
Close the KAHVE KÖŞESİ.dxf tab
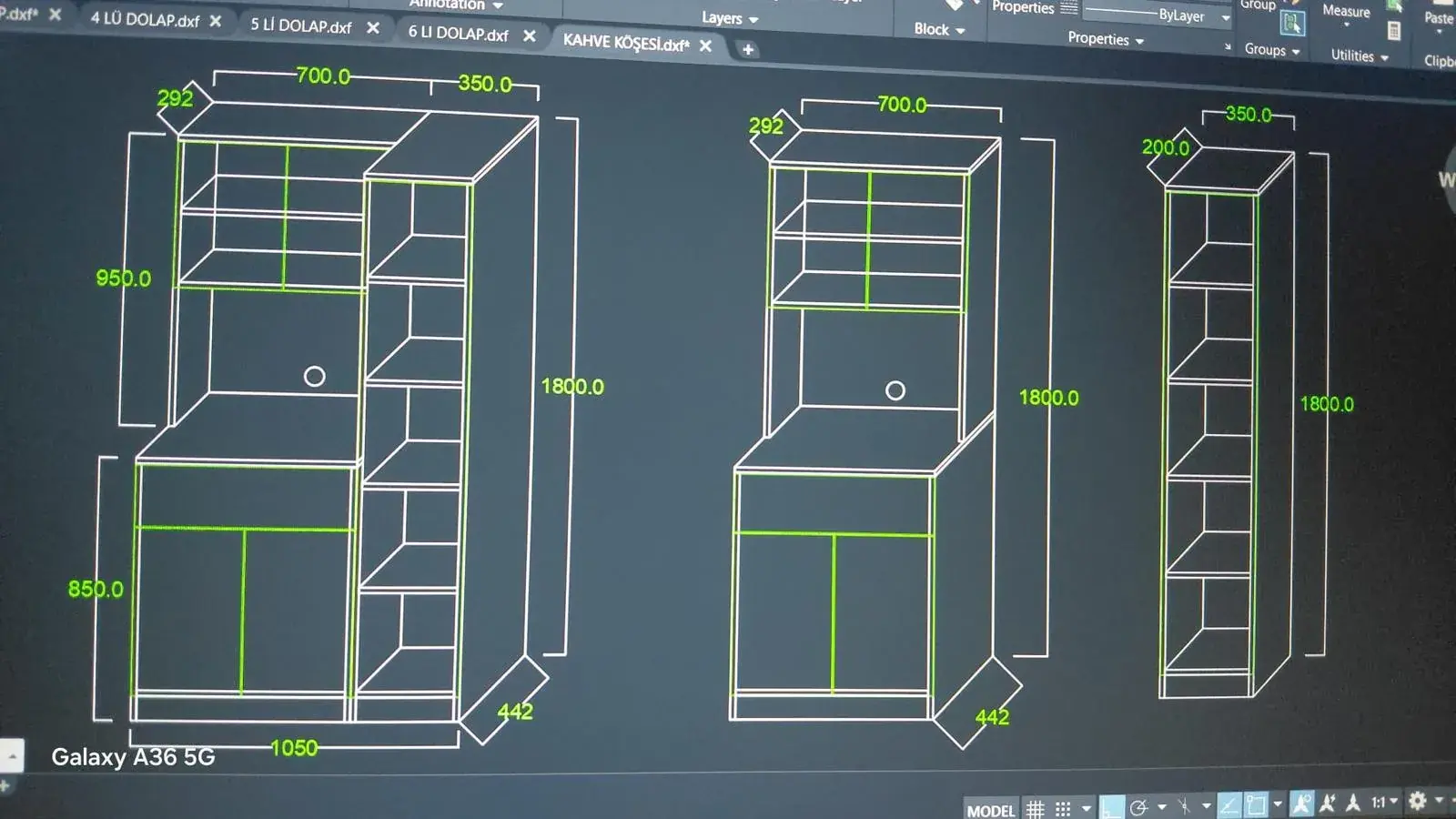(x=705, y=45)
